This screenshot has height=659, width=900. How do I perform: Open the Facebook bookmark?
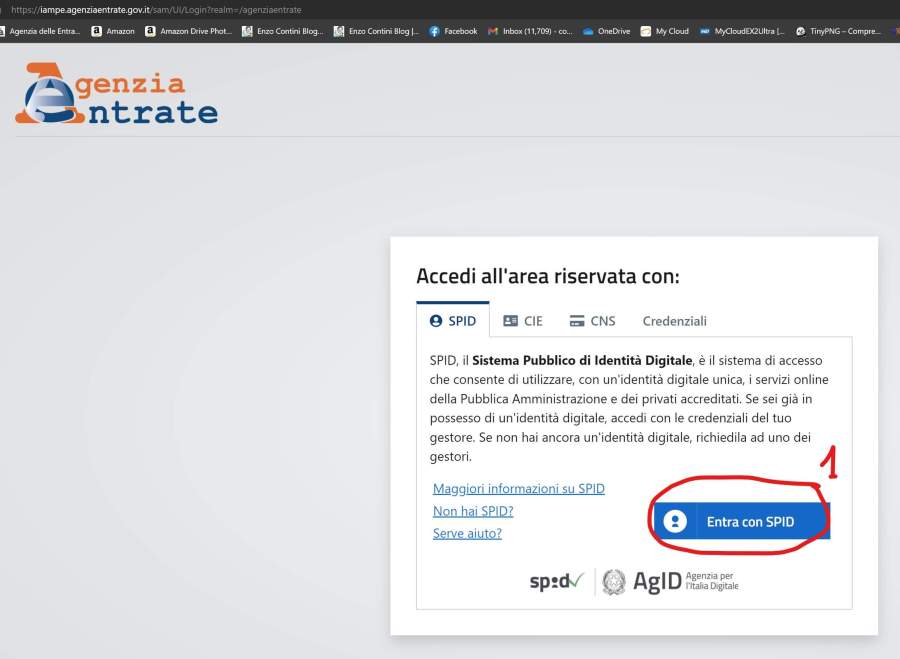[453, 31]
